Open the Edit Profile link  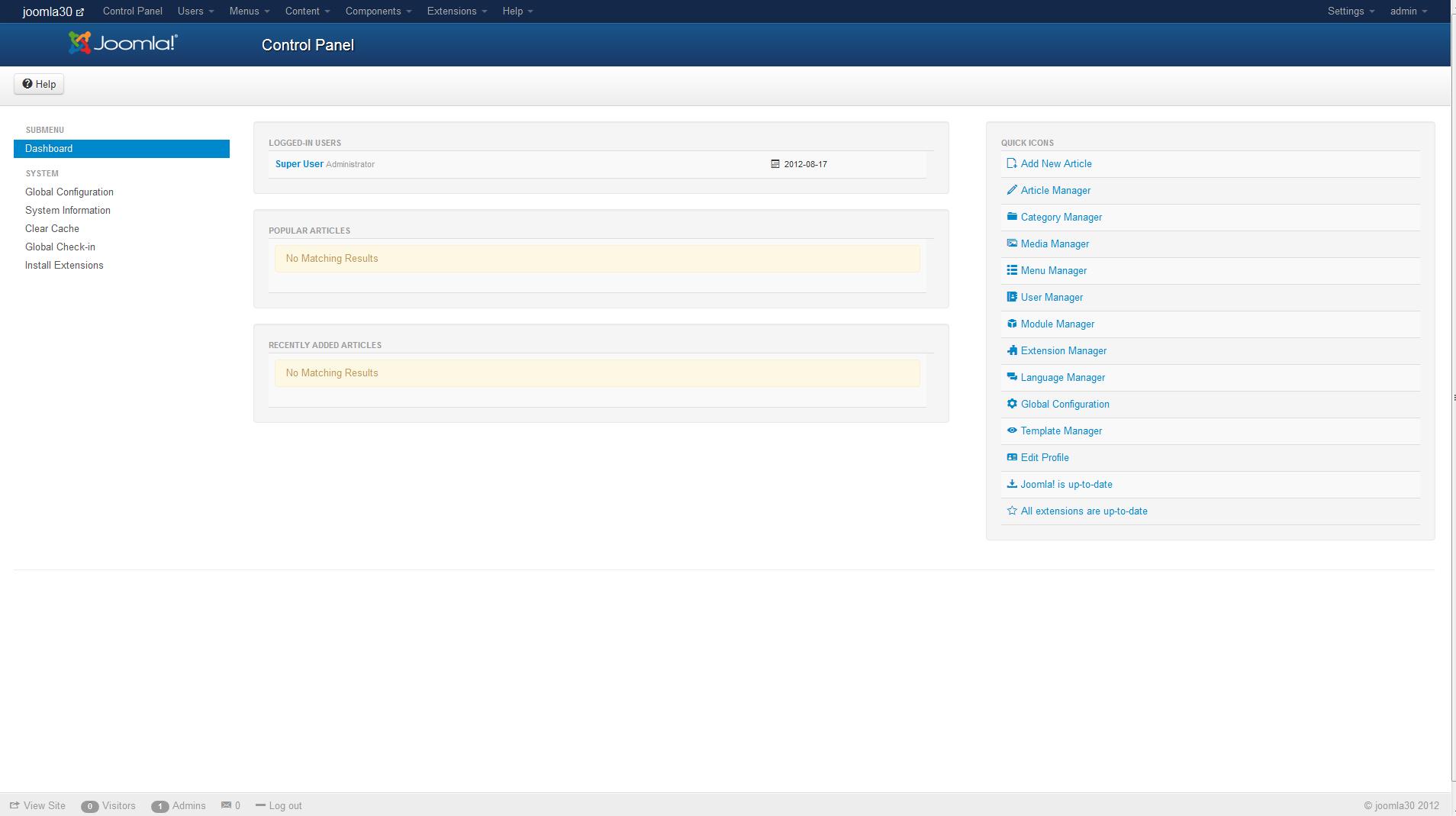[1045, 457]
